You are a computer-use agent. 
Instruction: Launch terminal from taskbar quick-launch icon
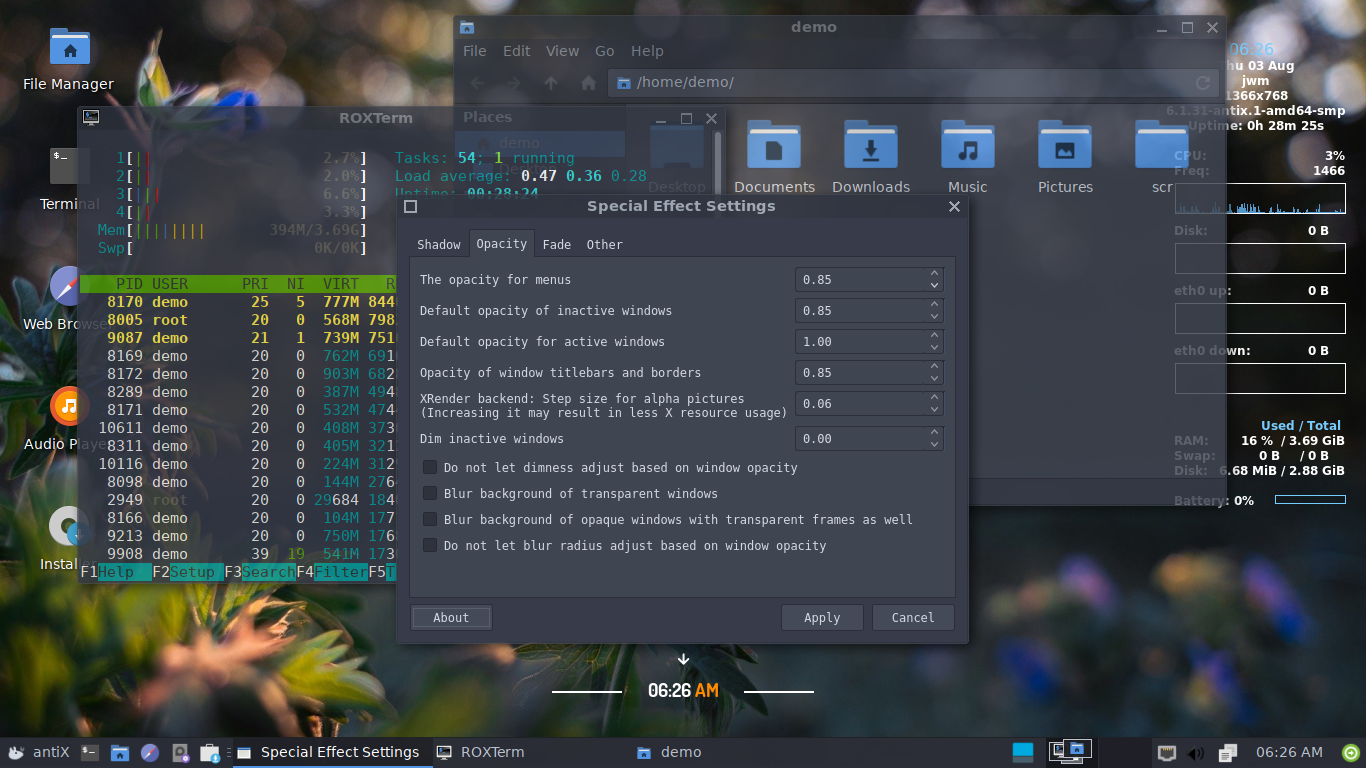(89, 752)
